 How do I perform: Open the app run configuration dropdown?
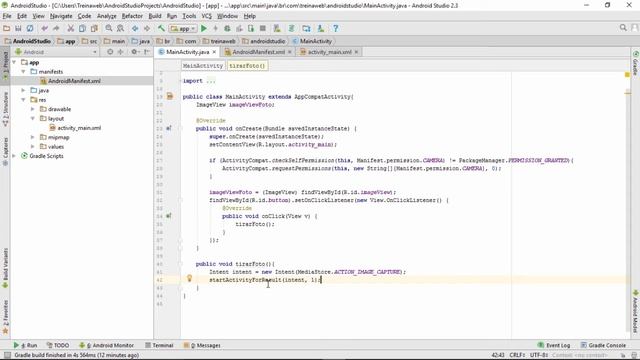pyautogui.click(x=183, y=29)
